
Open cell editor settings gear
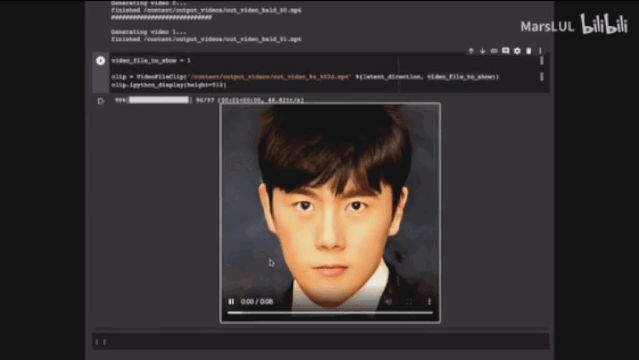pyautogui.click(x=517, y=51)
